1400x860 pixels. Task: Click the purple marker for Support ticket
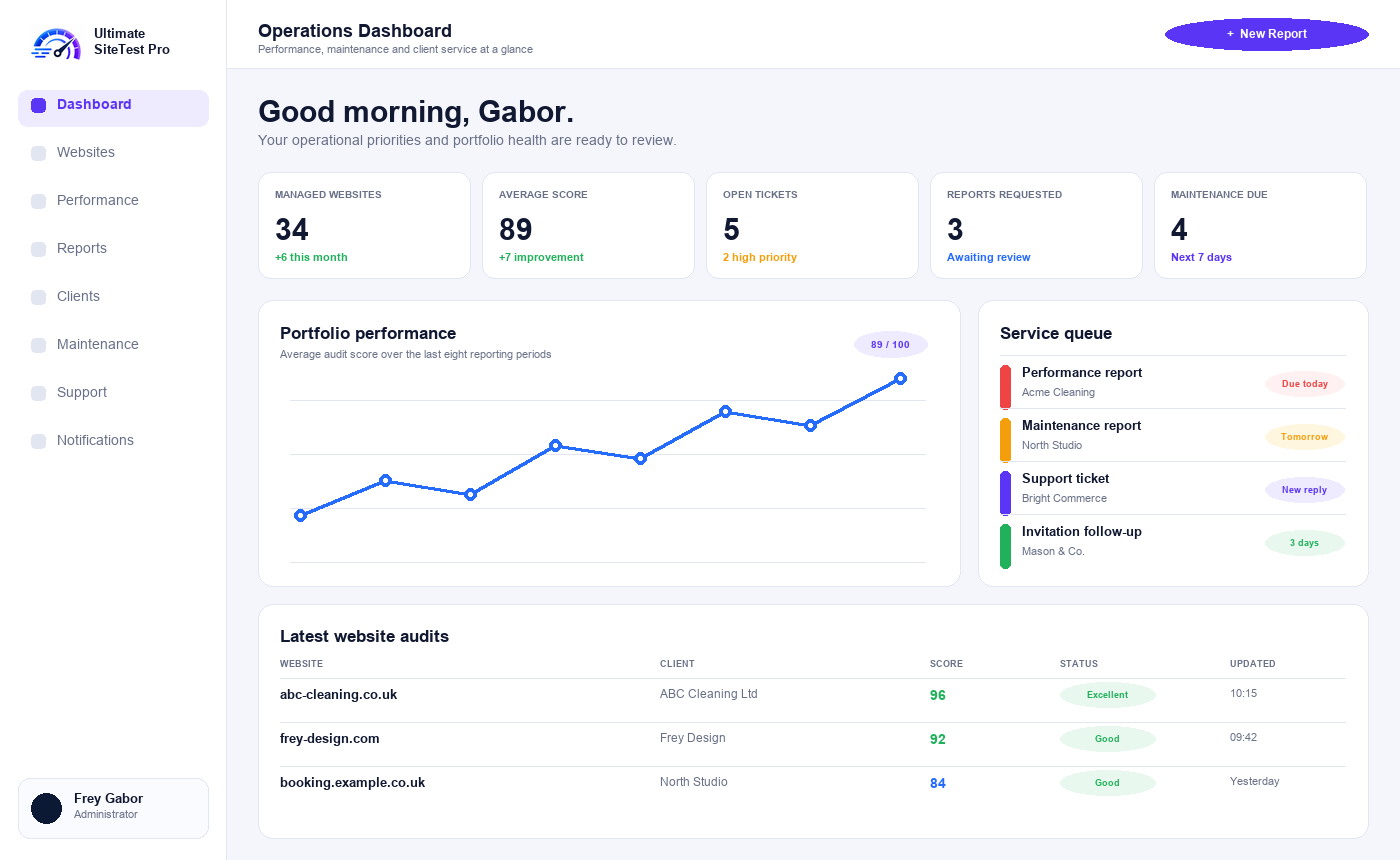click(x=1006, y=493)
